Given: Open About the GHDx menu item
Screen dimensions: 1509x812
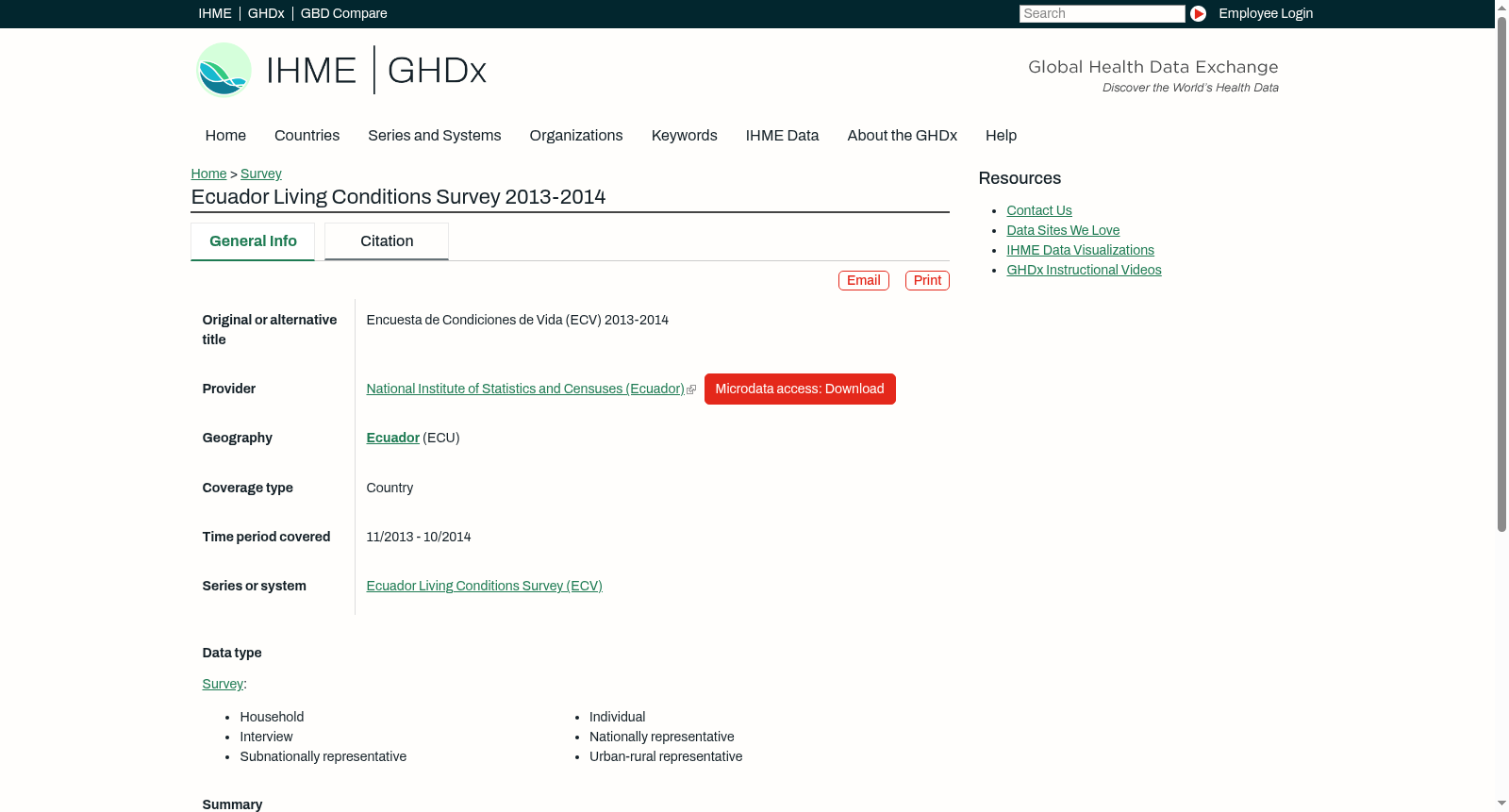Looking at the screenshot, I should coord(903,136).
